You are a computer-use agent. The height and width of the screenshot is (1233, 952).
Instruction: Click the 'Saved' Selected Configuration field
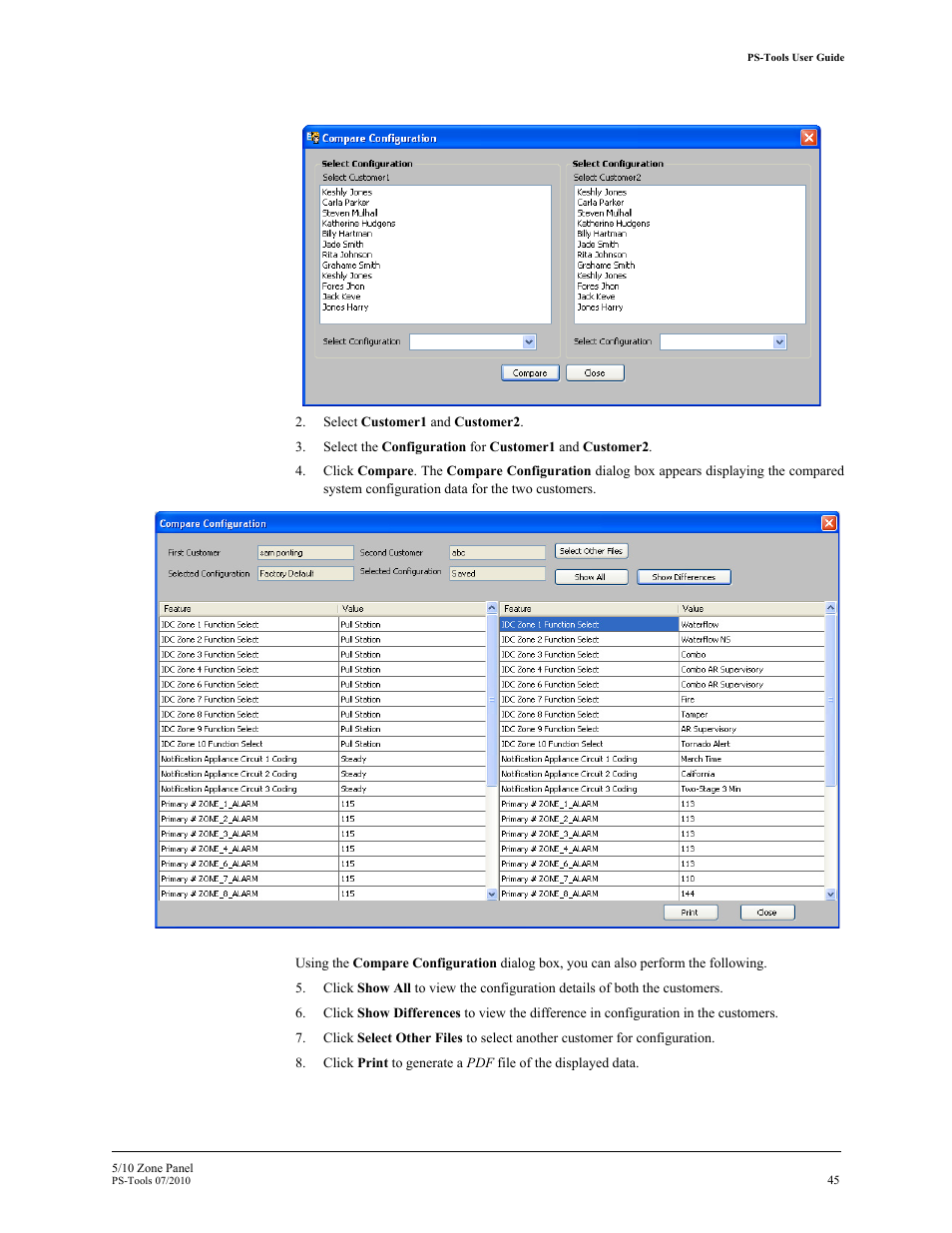[497, 573]
